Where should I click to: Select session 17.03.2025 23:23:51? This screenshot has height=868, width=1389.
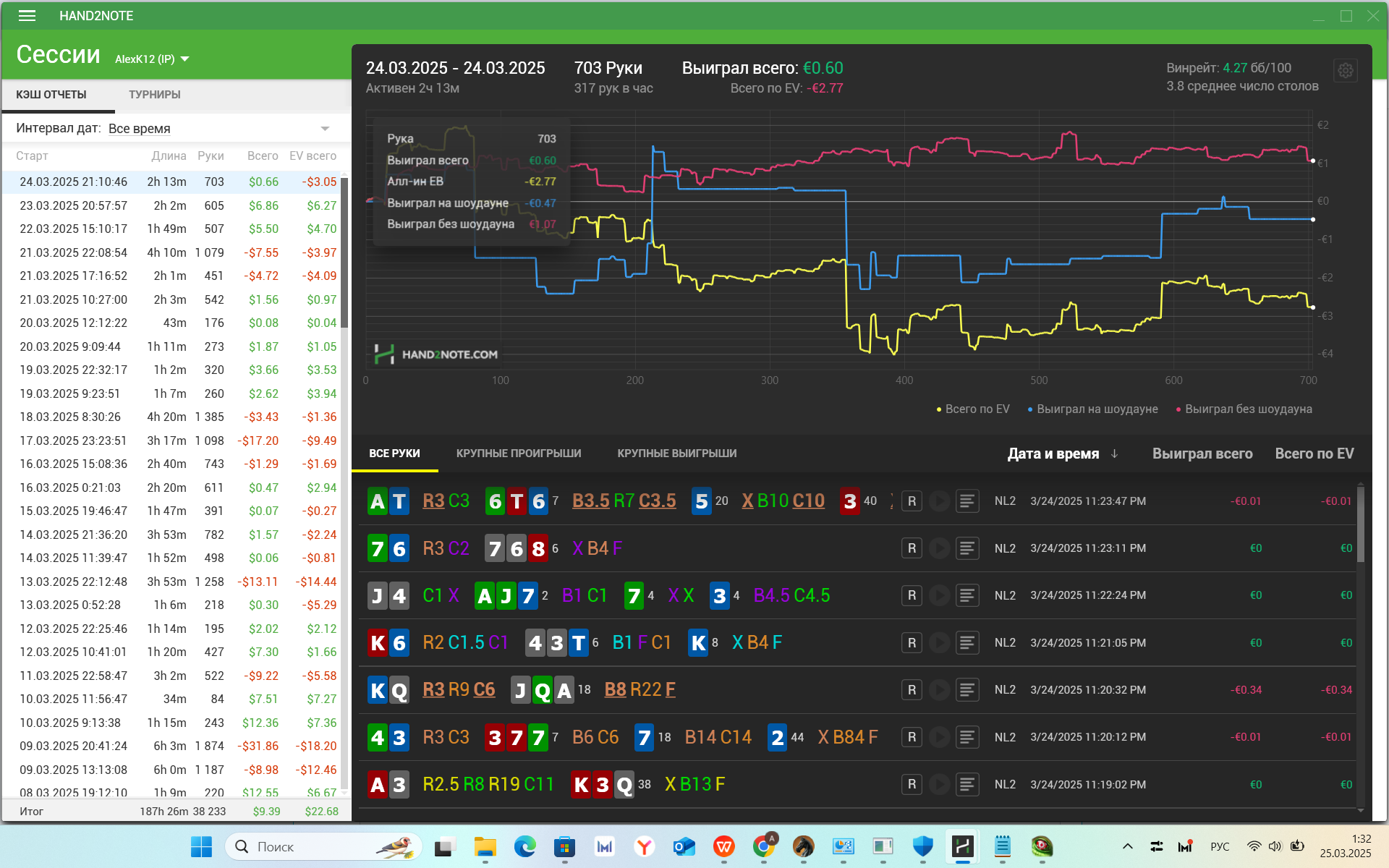(171, 441)
